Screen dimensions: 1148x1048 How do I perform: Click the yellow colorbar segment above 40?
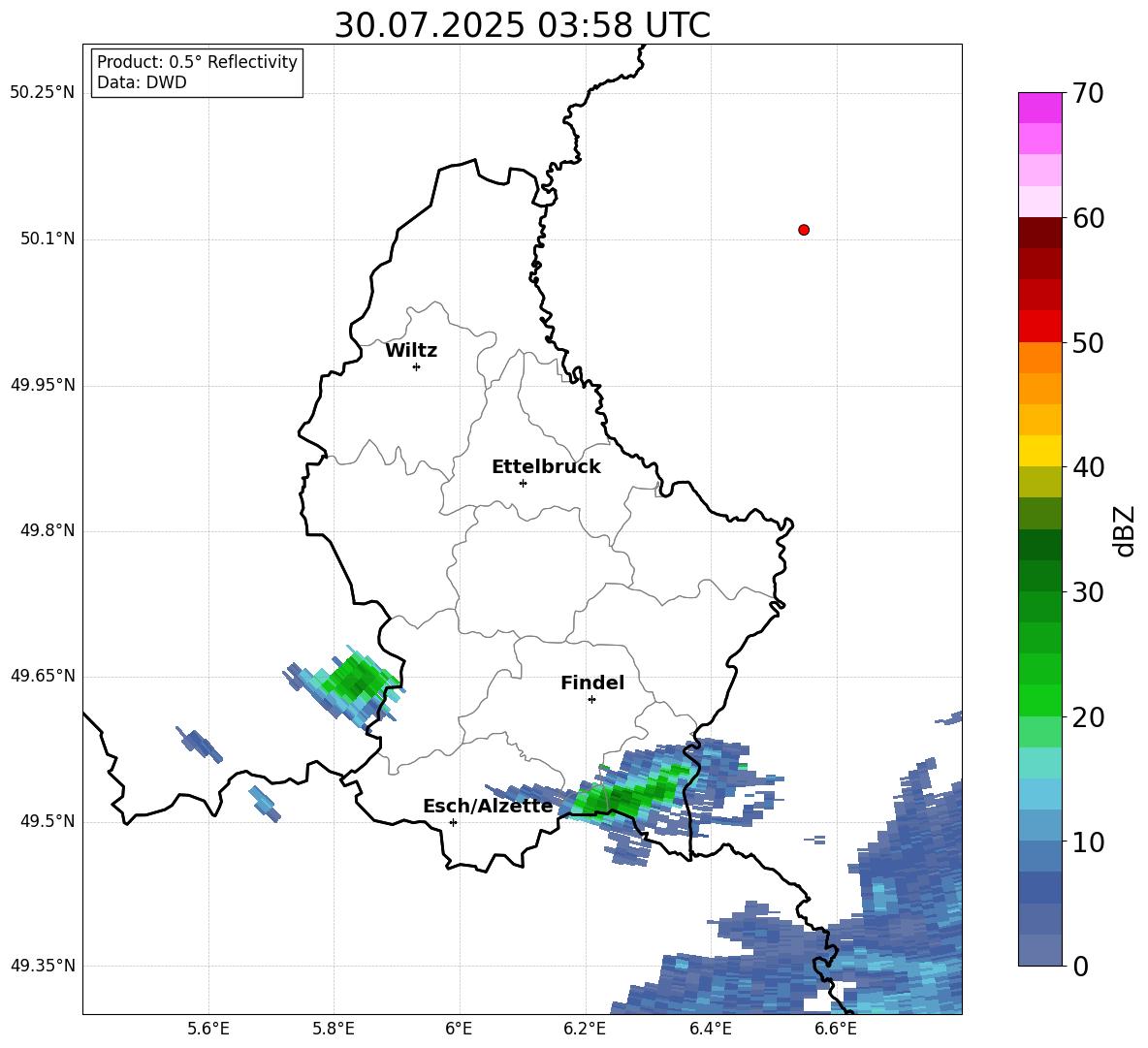tap(1039, 450)
